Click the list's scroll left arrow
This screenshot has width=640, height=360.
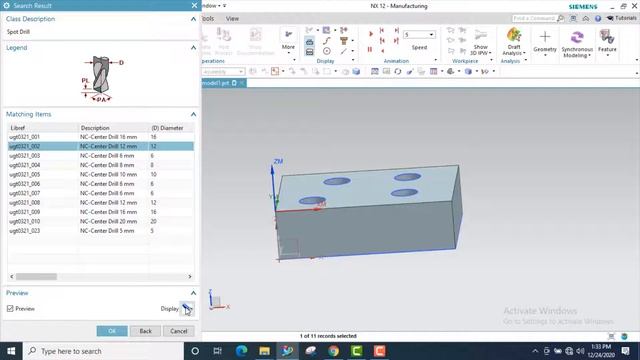(12, 276)
